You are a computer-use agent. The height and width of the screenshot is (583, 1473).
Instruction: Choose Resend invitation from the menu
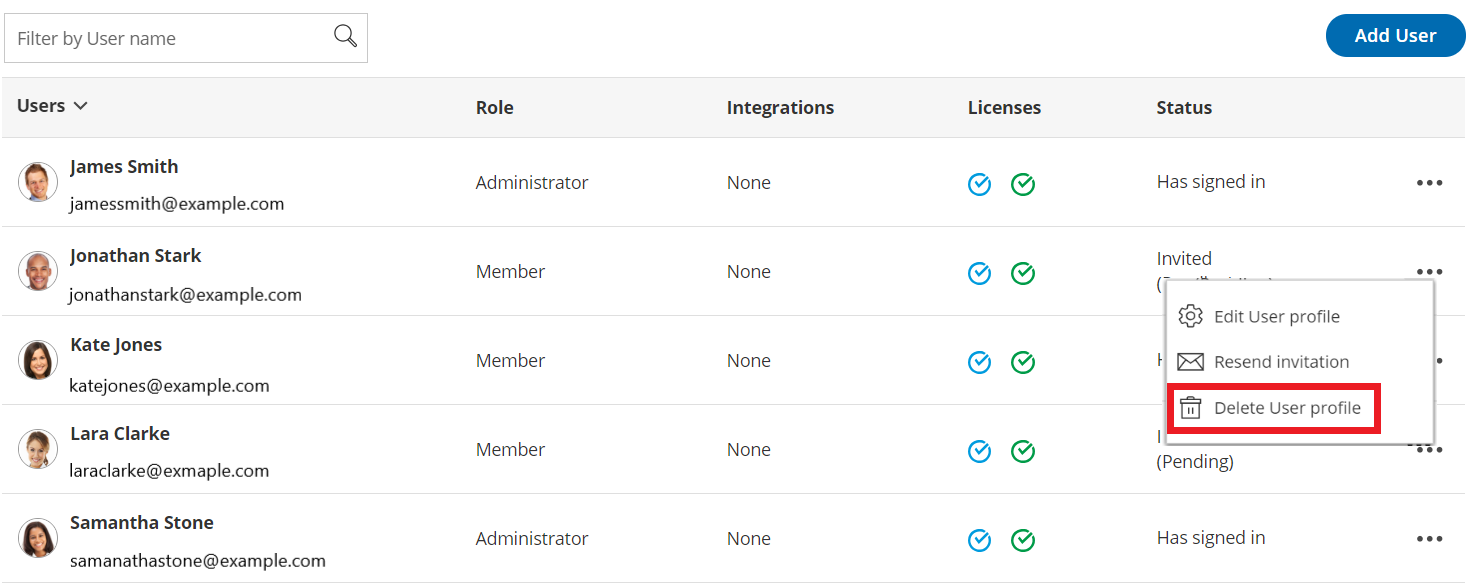(x=1281, y=362)
